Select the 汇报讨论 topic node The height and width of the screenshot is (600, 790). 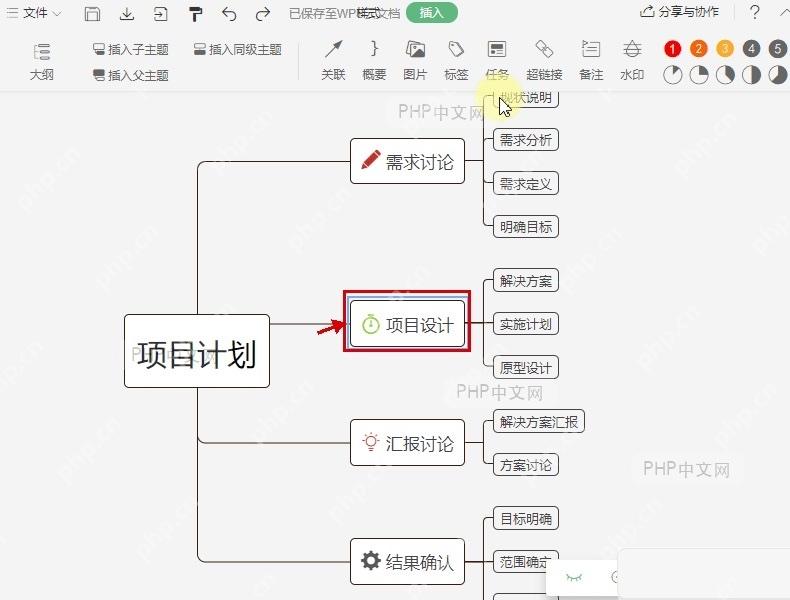click(407, 443)
